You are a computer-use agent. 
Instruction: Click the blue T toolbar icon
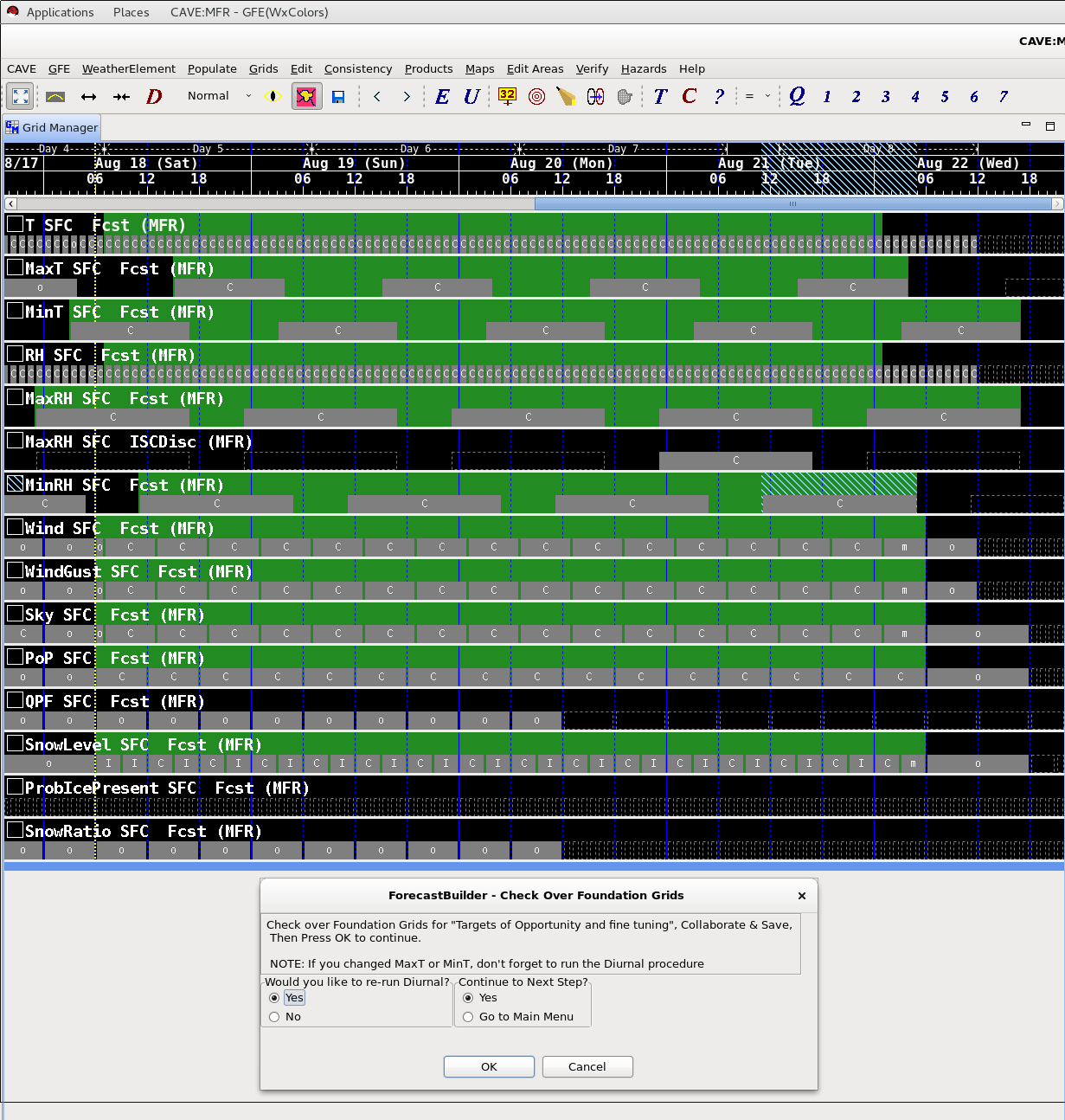(660, 96)
